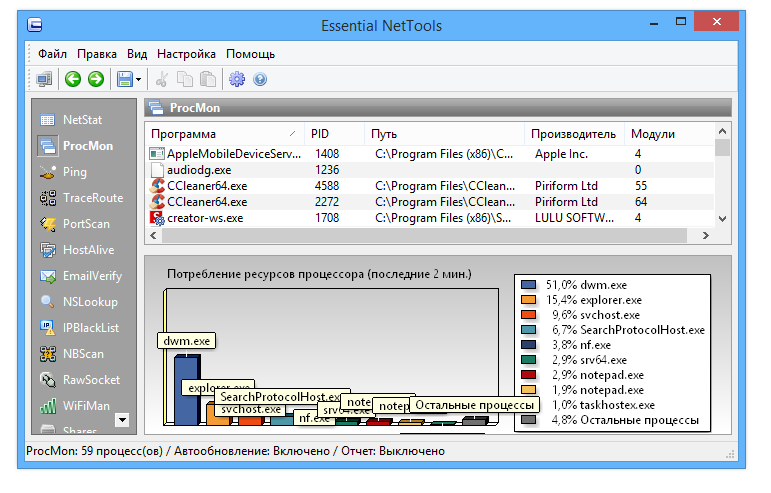This screenshot has width=771, height=493.
Task: Open the PortScan tool
Action: pos(75,224)
